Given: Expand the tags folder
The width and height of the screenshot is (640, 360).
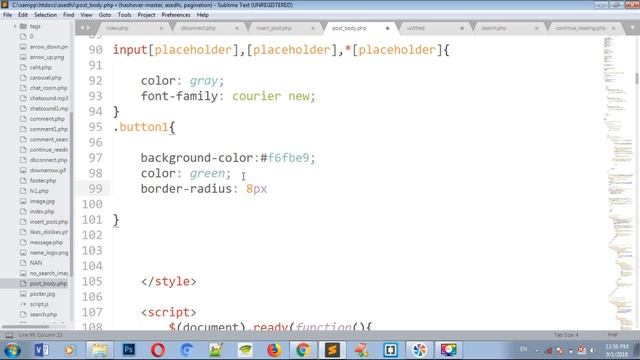Looking at the screenshot, I should click(15, 26).
